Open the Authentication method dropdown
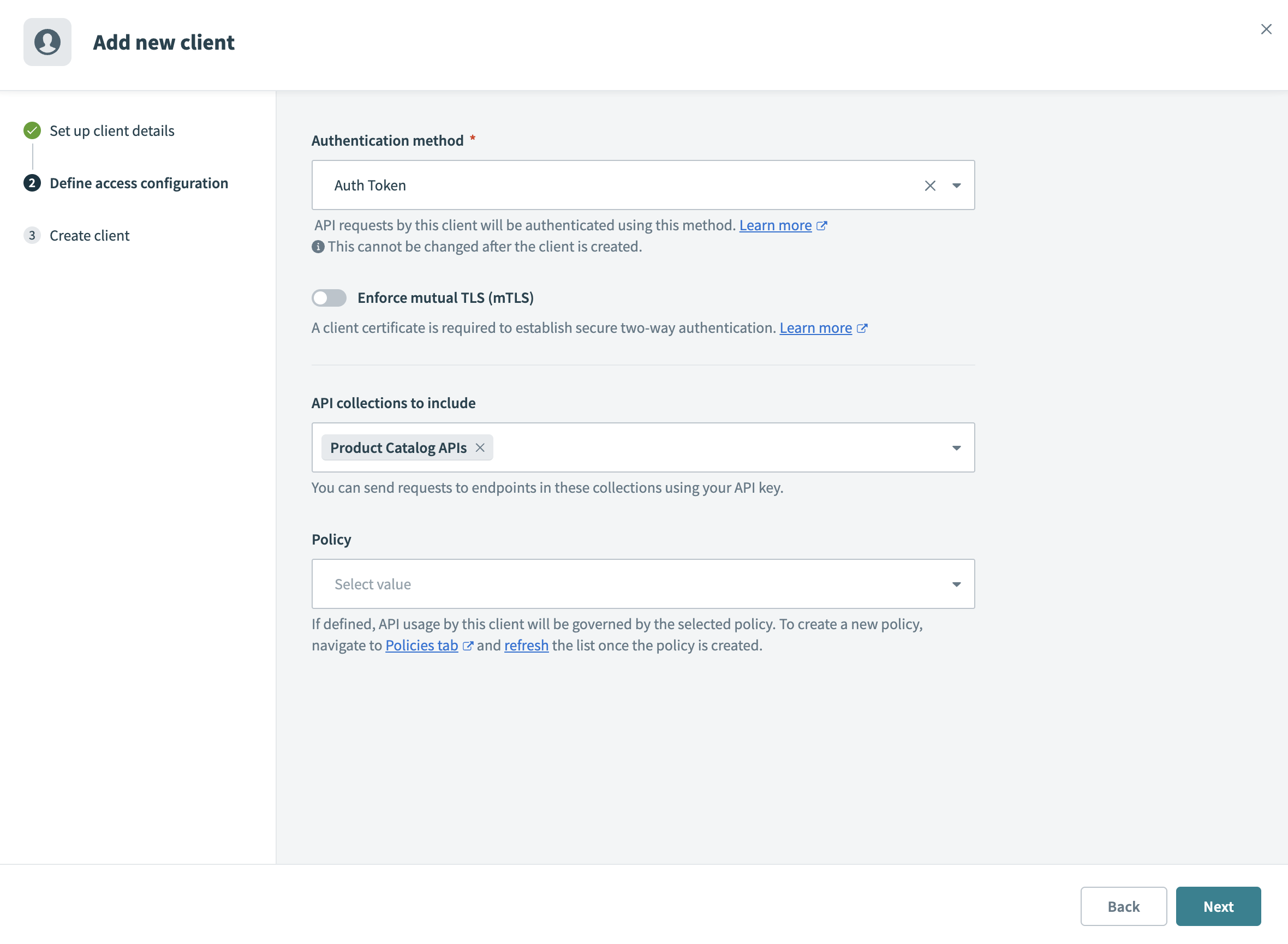Image resolution: width=1288 pixels, height=944 pixels. coord(956,185)
